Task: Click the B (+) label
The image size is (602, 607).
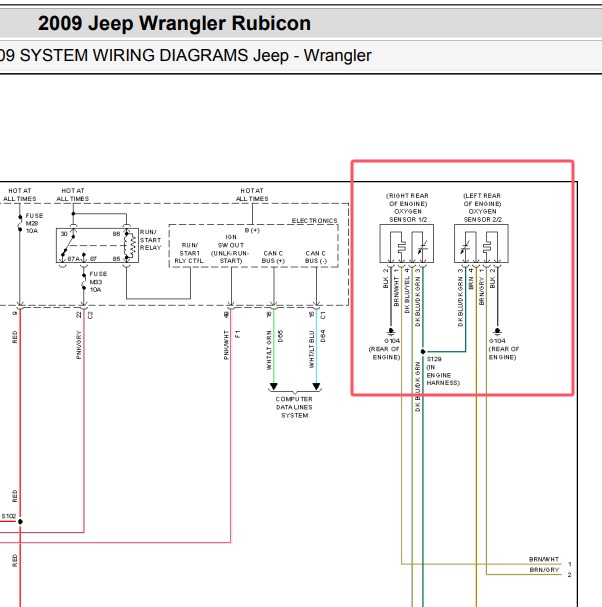Action: click(252, 230)
